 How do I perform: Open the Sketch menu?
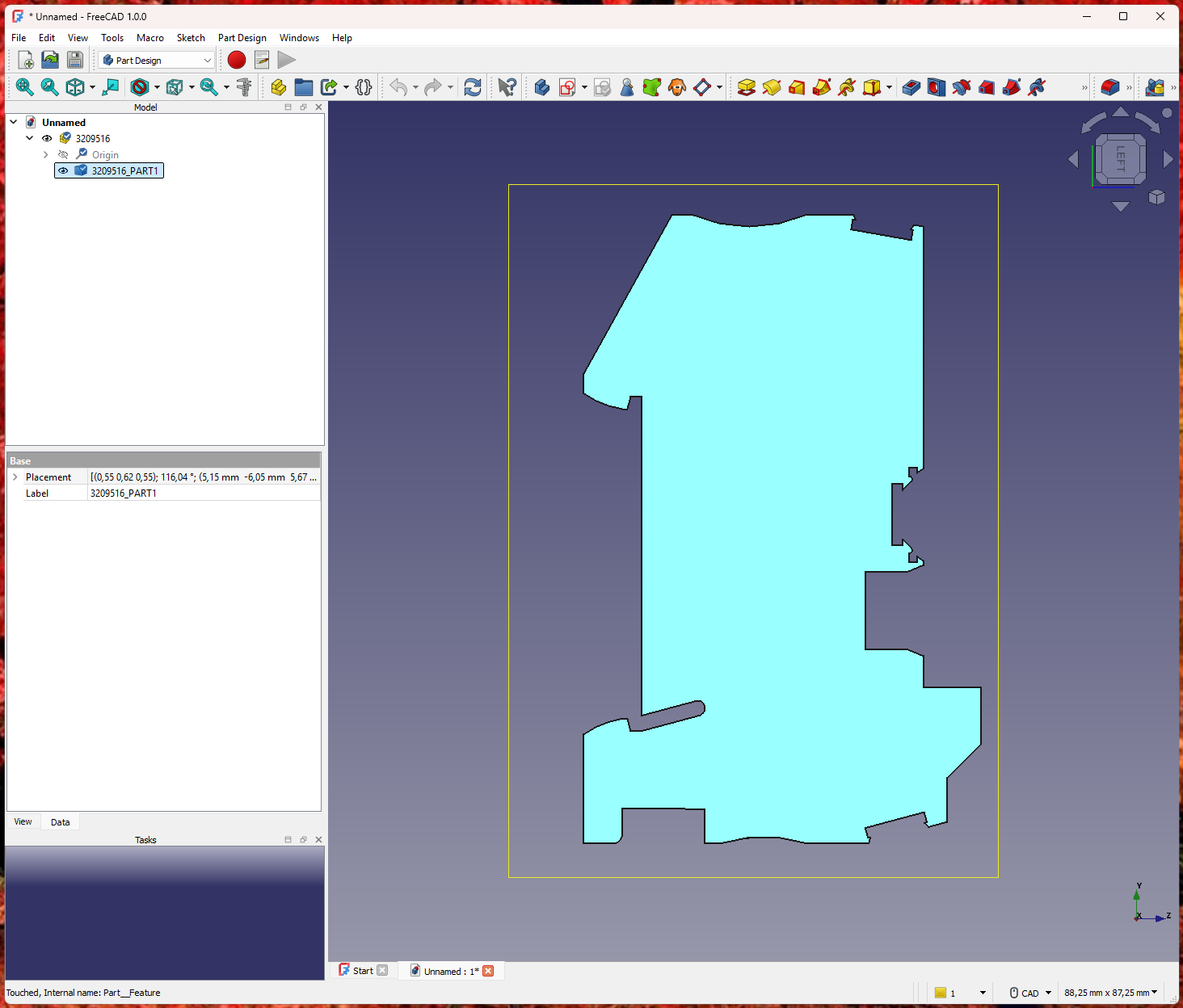tap(191, 38)
